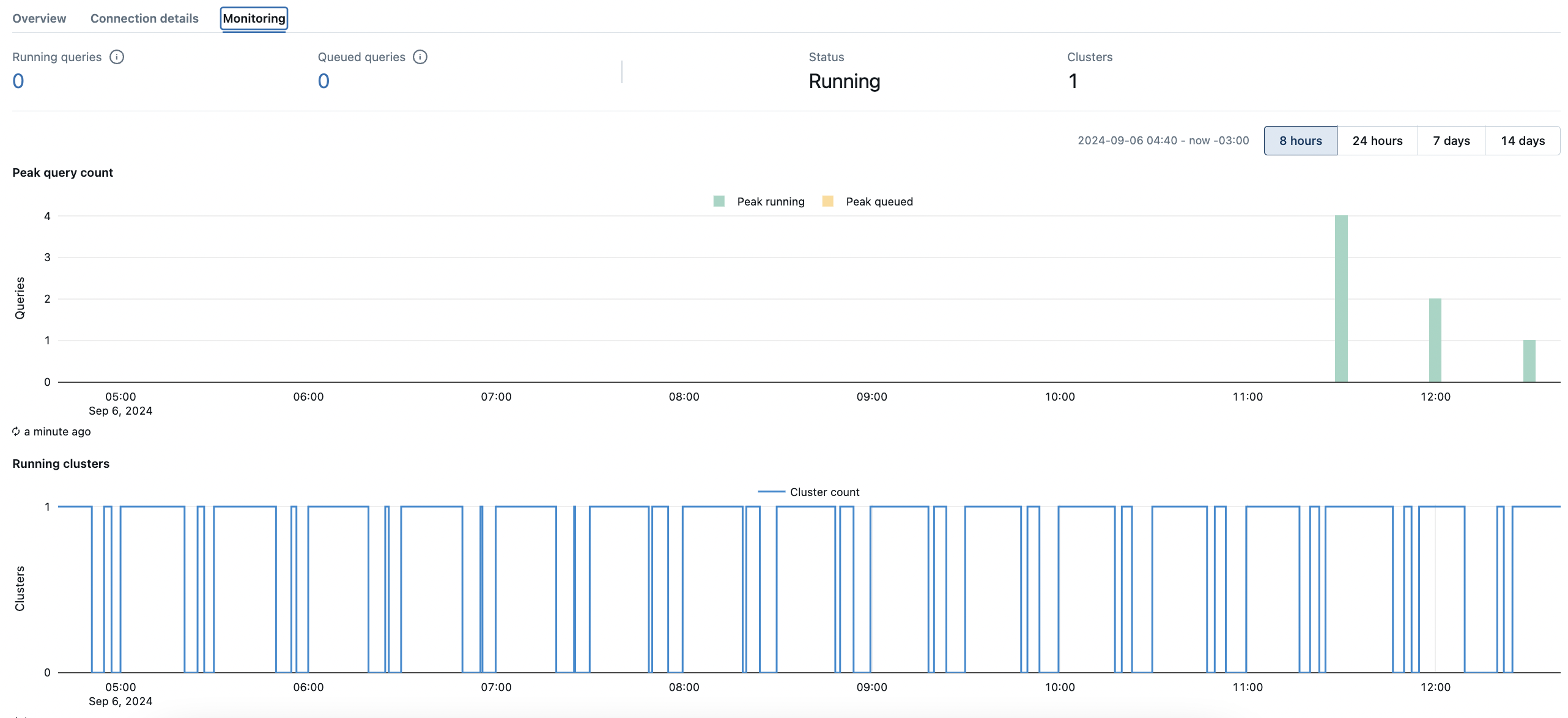
Task: Toggle Peak queued legend swatch
Action: pos(828,201)
